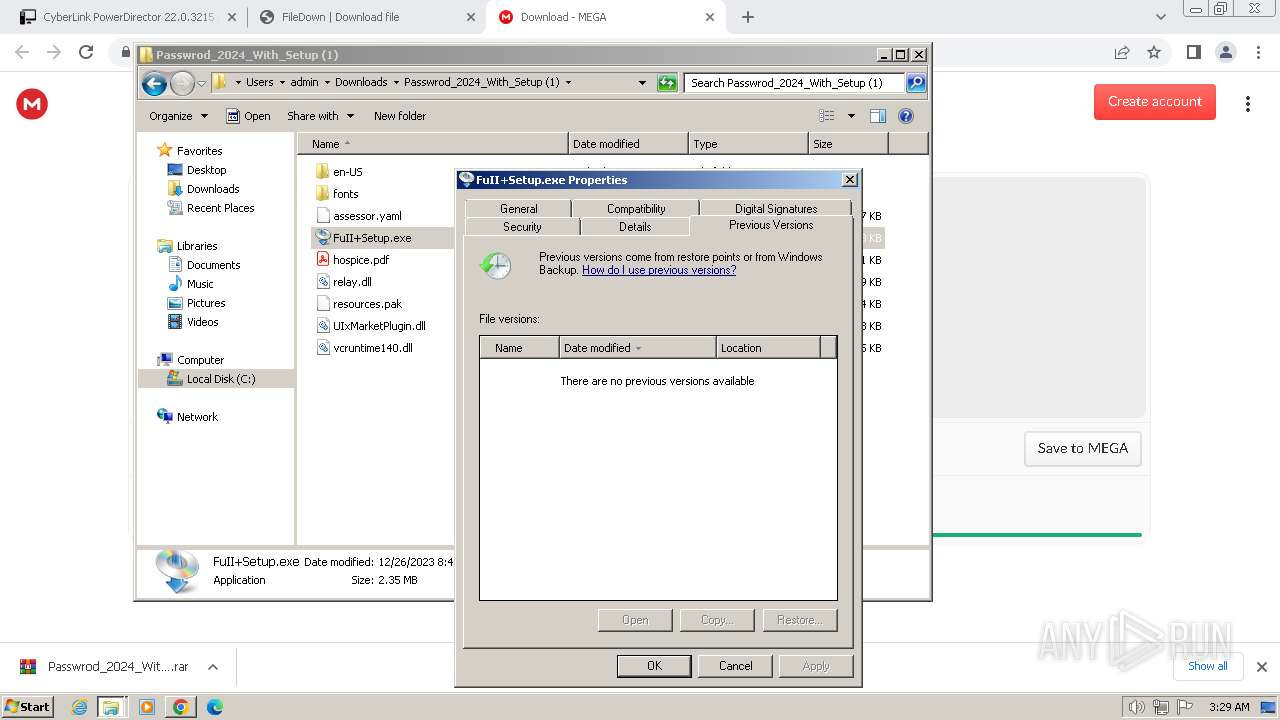Expand the view options dropdown arrow
This screenshot has width=1280, height=720.
(851, 116)
